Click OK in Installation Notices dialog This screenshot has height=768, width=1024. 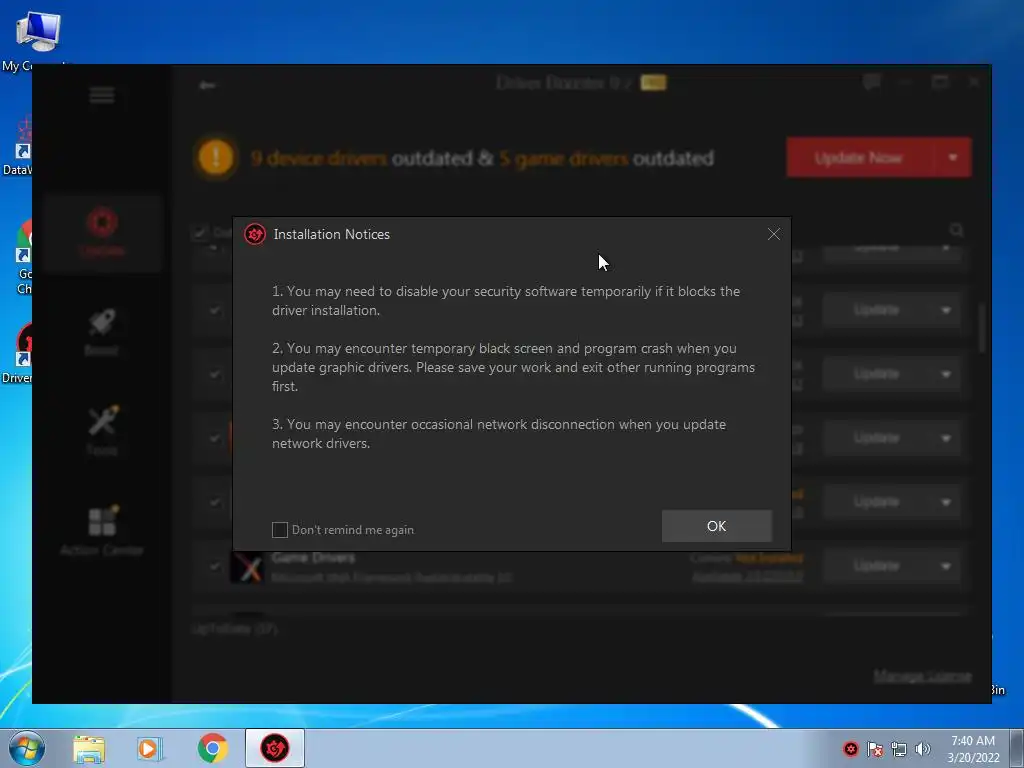[x=716, y=526]
